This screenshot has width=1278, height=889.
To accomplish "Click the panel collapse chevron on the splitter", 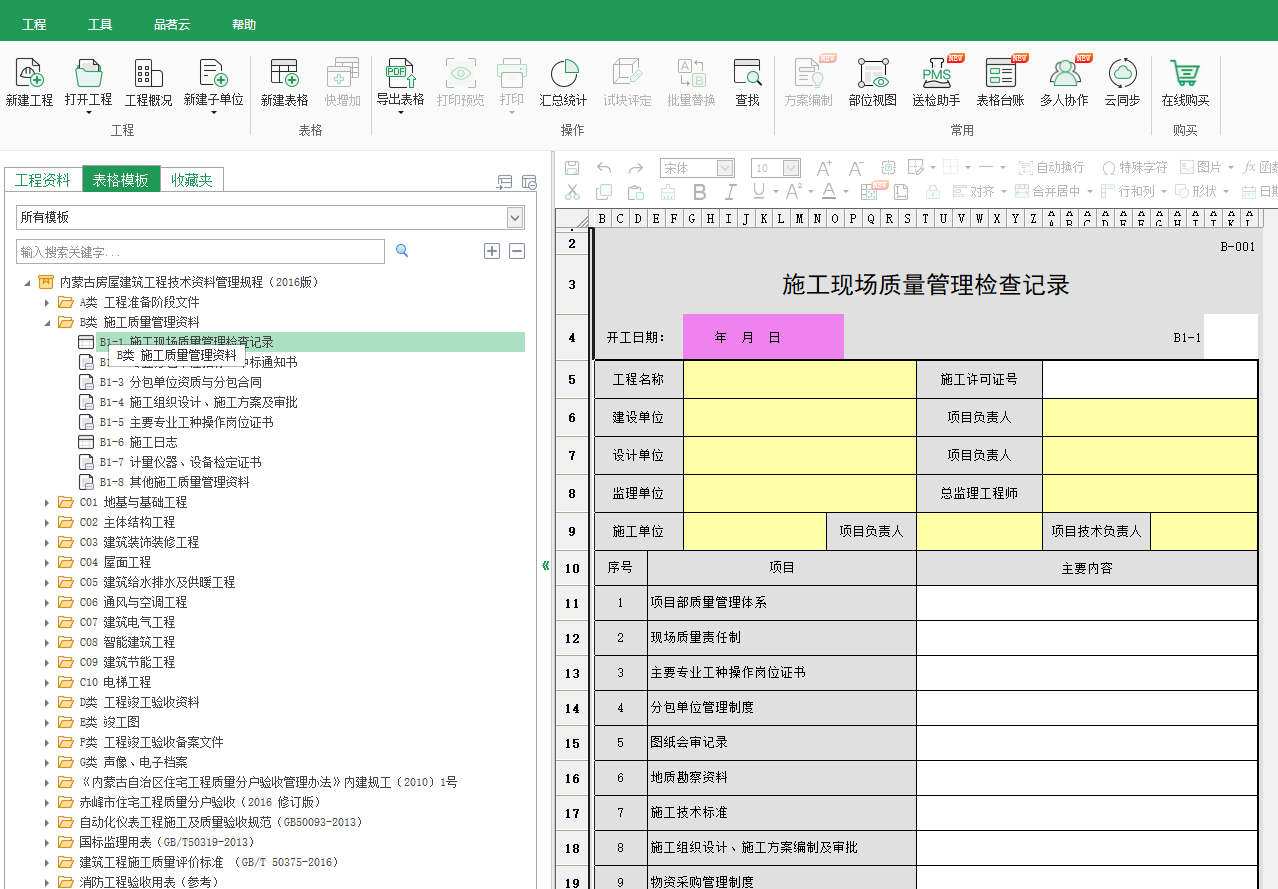I will click(x=546, y=565).
